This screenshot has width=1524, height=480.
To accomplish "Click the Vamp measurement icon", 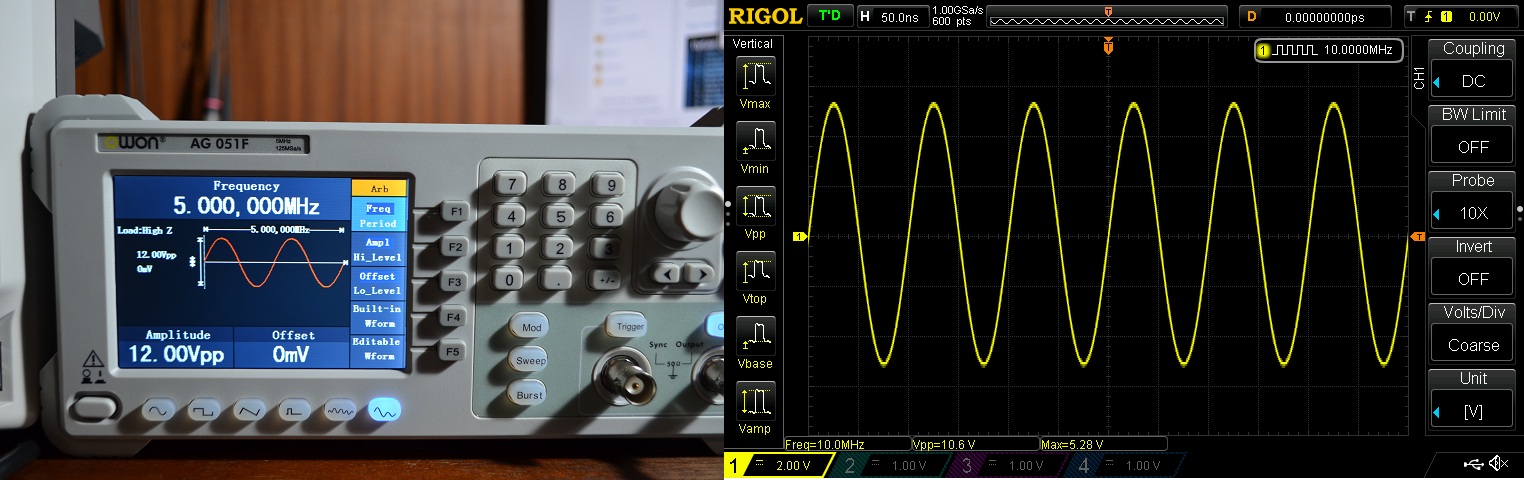I will coord(756,401).
